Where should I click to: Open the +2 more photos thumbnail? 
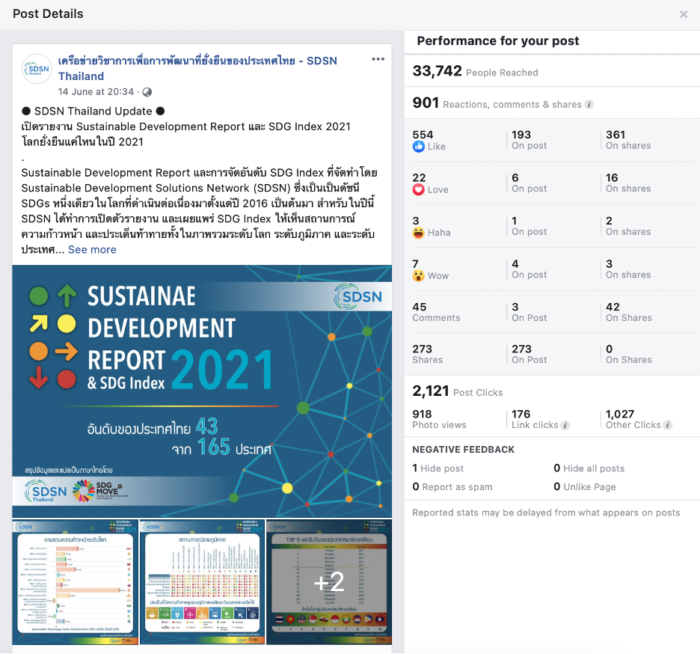coord(329,582)
